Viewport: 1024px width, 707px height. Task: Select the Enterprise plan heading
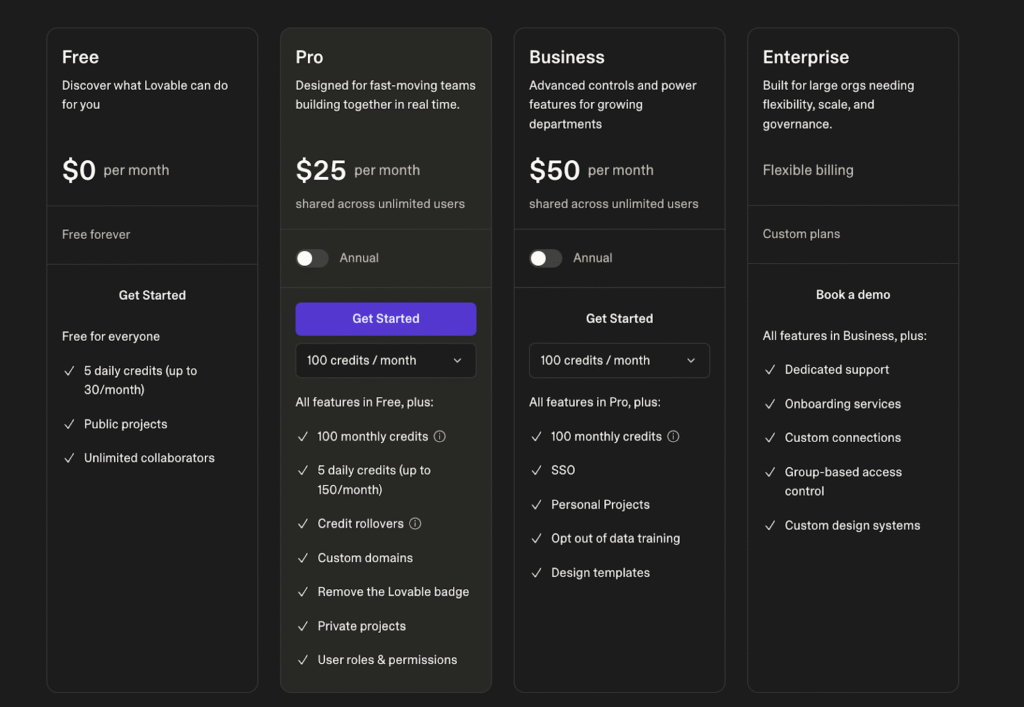pyautogui.click(x=805, y=57)
